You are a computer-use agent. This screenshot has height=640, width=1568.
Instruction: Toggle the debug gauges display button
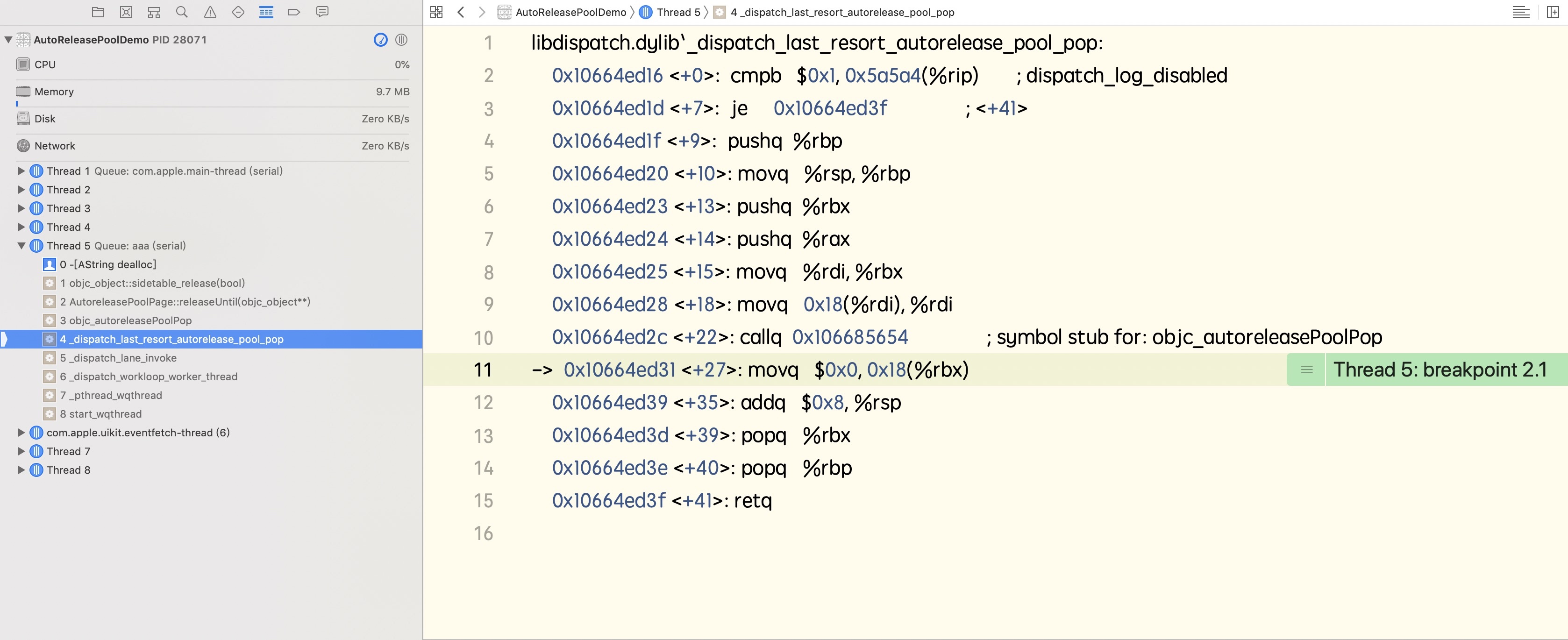point(380,40)
